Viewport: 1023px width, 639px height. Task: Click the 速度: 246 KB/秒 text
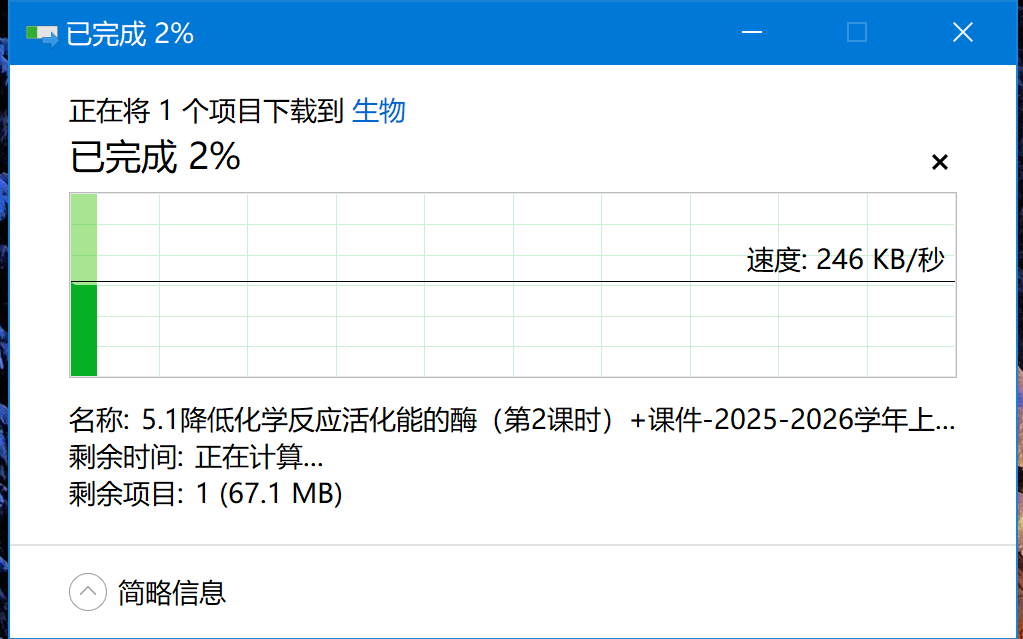pyautogui.click(x=846, y=260)
